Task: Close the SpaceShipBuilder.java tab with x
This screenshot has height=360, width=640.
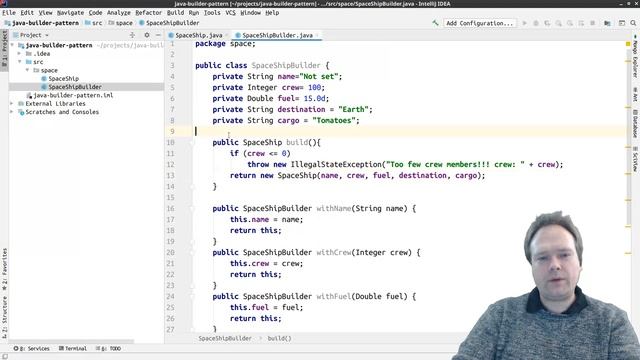Action: click(x=317, y=36)
